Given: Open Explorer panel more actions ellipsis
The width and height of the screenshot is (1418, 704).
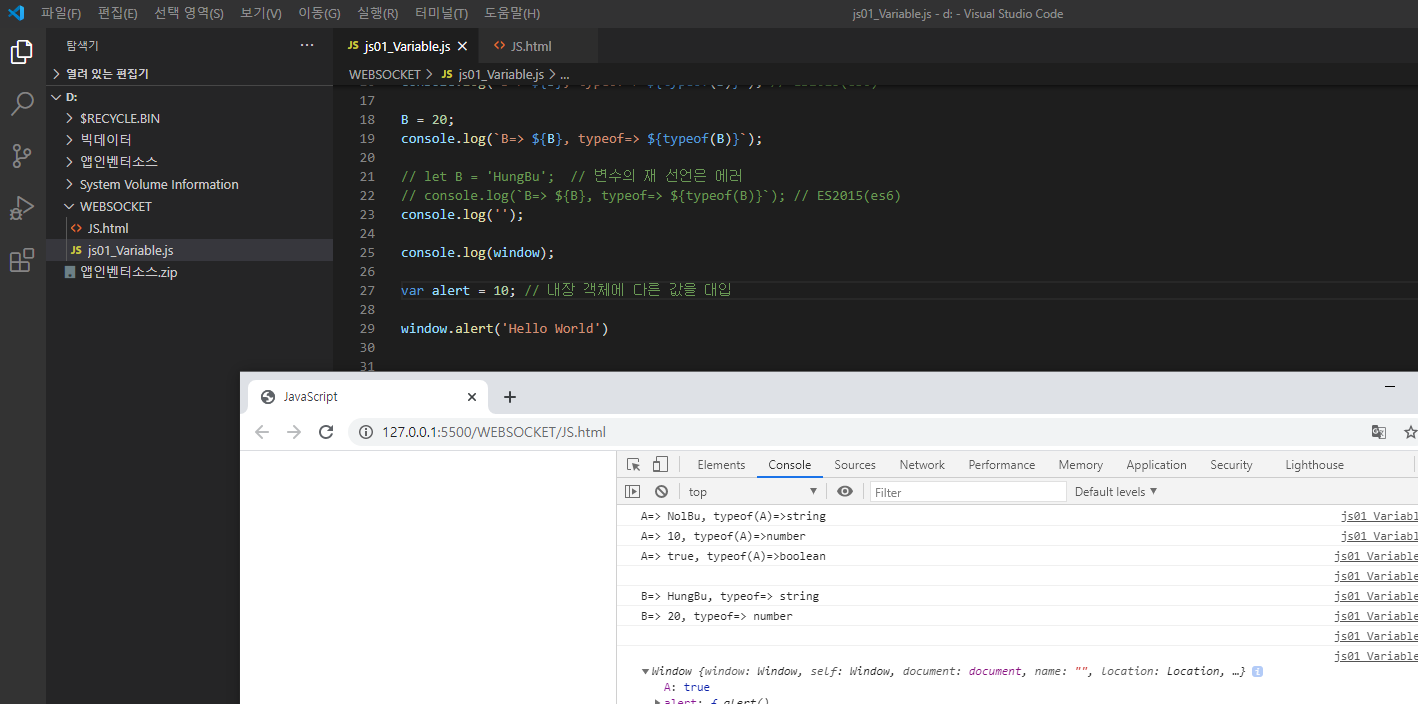Looking at the screenshot, I should pyautogui.click(x=307, y=46).
